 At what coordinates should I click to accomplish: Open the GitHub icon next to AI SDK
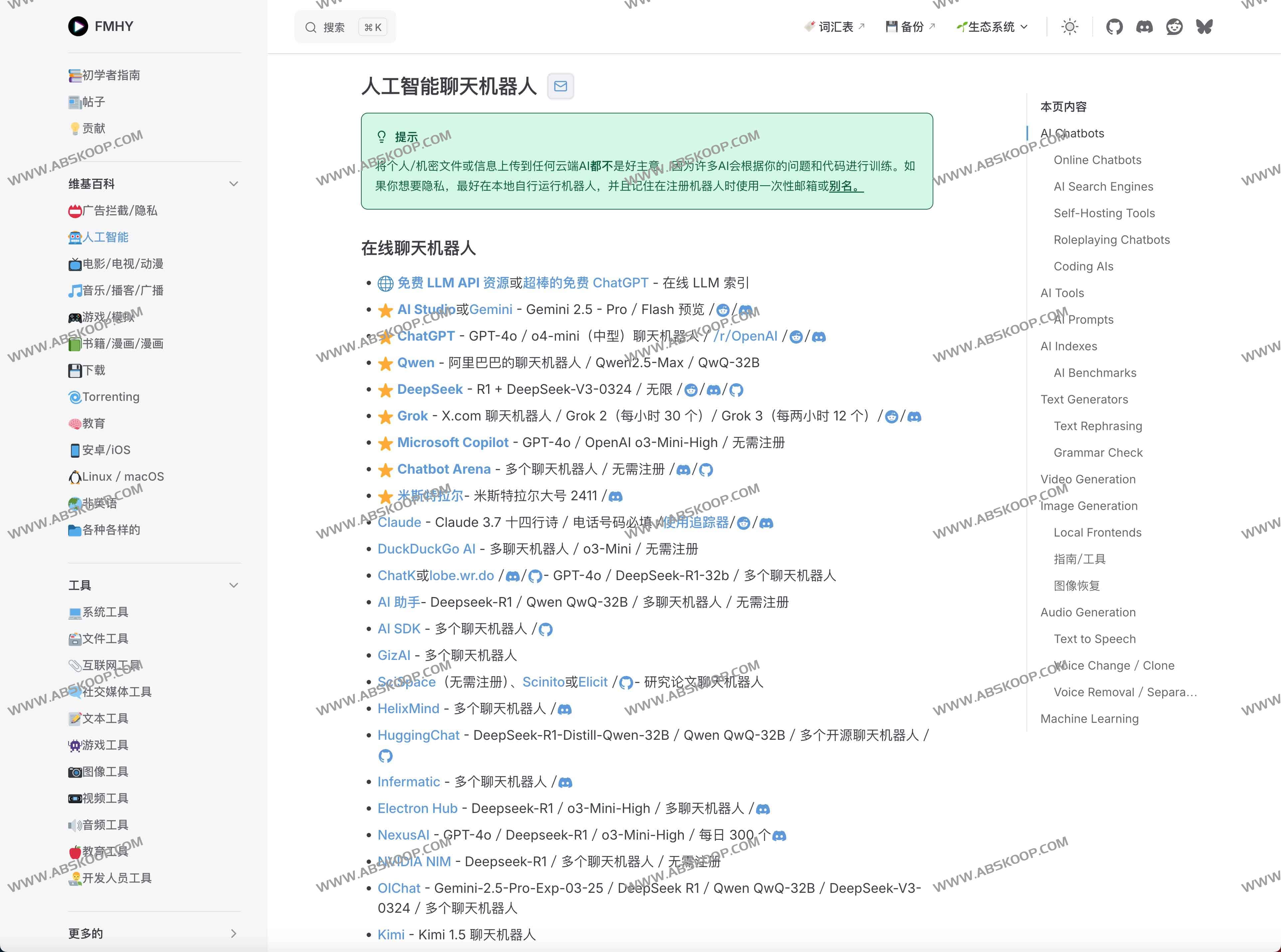(547, 629)
